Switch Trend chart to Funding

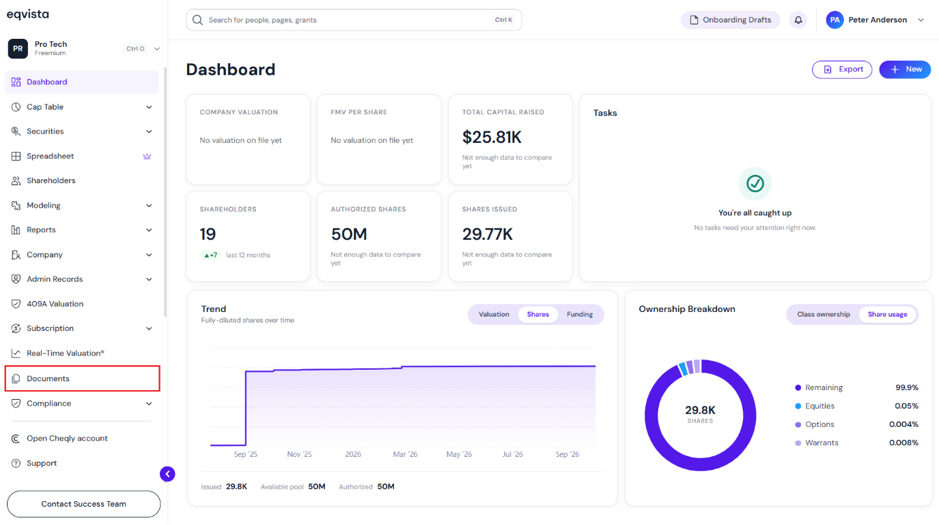pyautogui.click(x=580, y=314)
